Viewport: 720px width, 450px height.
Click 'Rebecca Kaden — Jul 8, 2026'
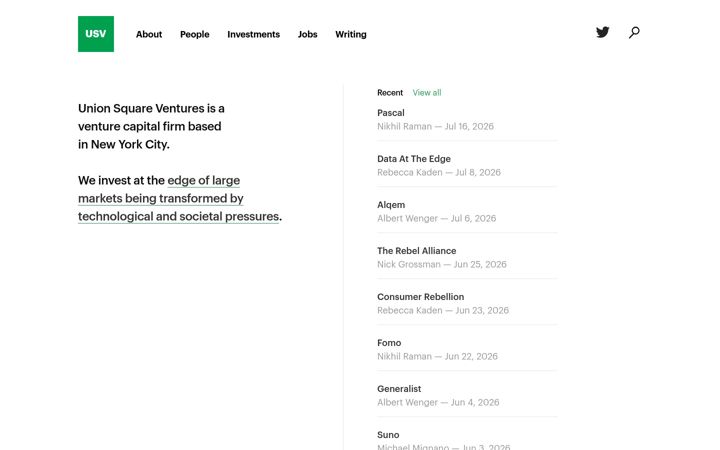439,172
